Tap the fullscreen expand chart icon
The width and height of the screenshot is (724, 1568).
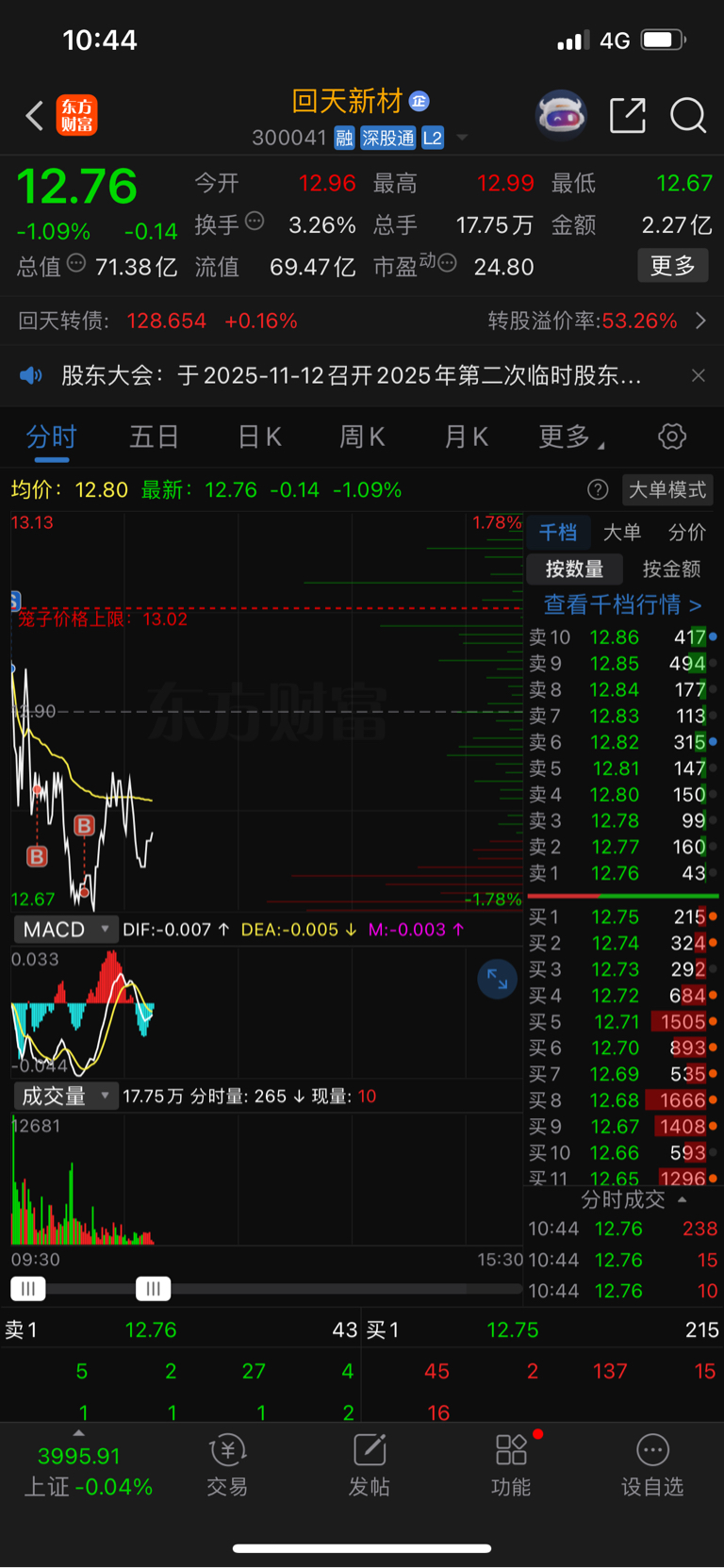497,980
